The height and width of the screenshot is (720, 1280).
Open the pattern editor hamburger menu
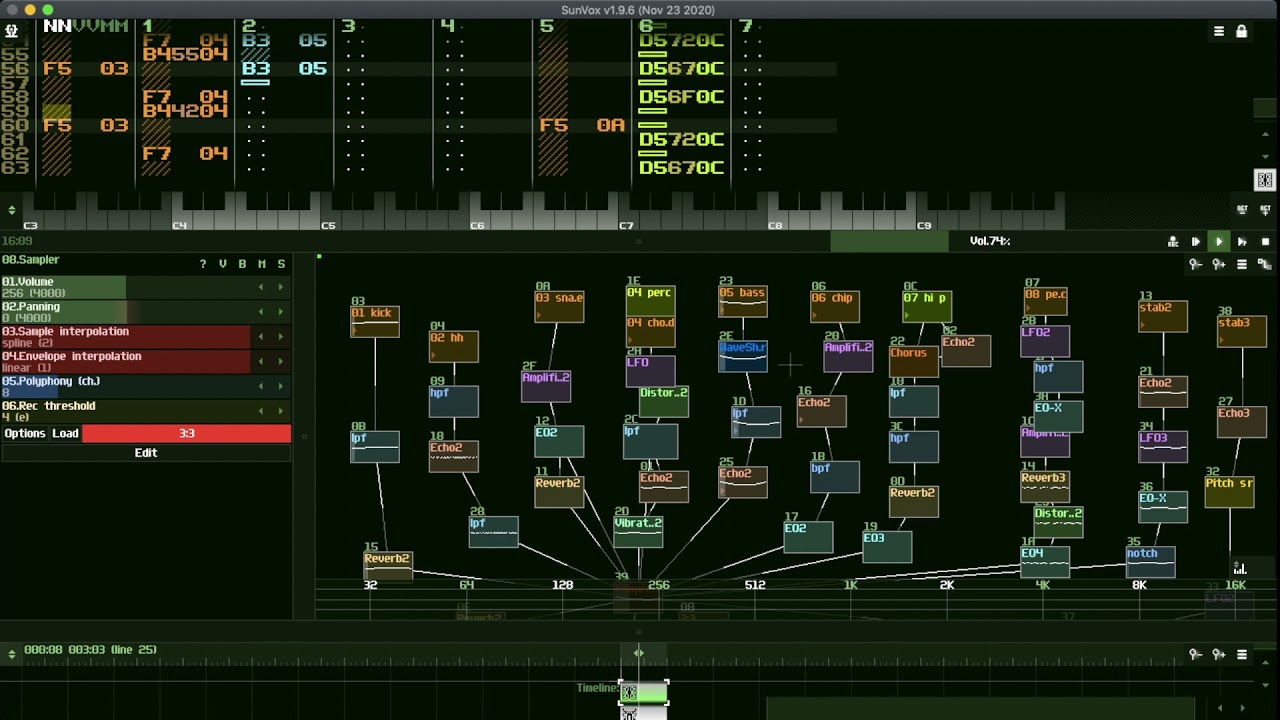coord(1219,32)
